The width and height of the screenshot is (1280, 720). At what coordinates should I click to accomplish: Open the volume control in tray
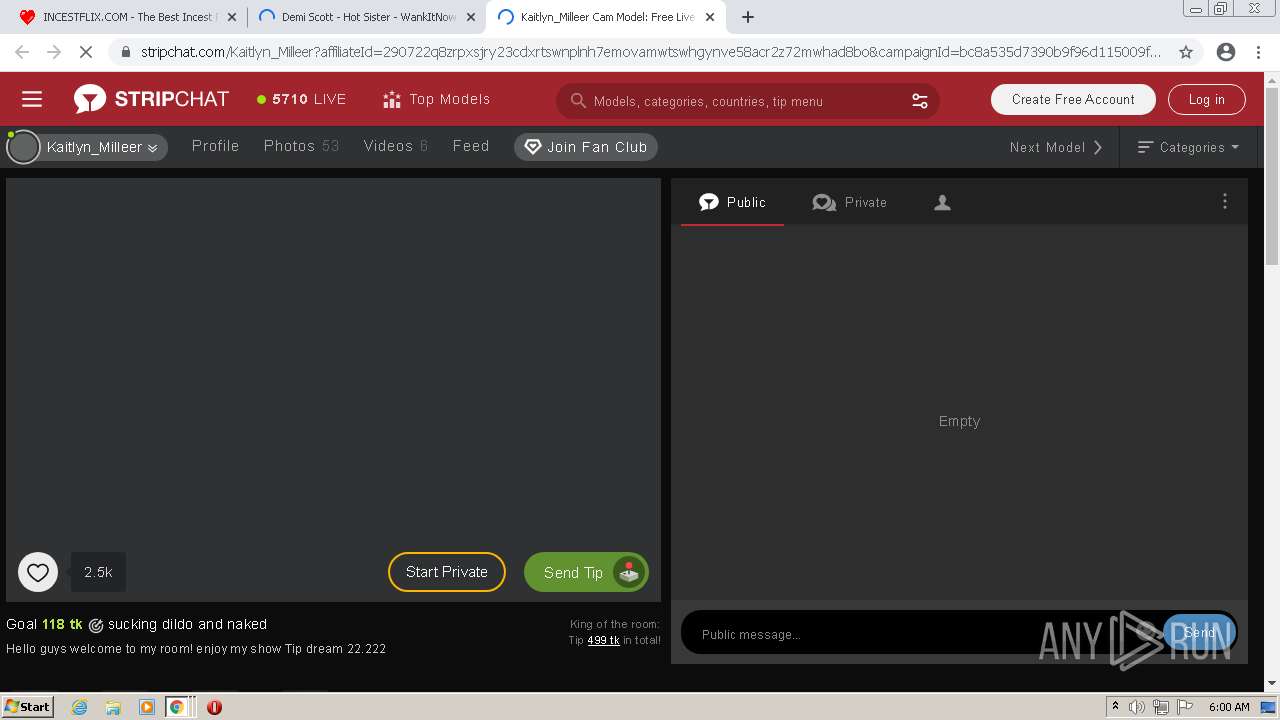(1137, 707)
